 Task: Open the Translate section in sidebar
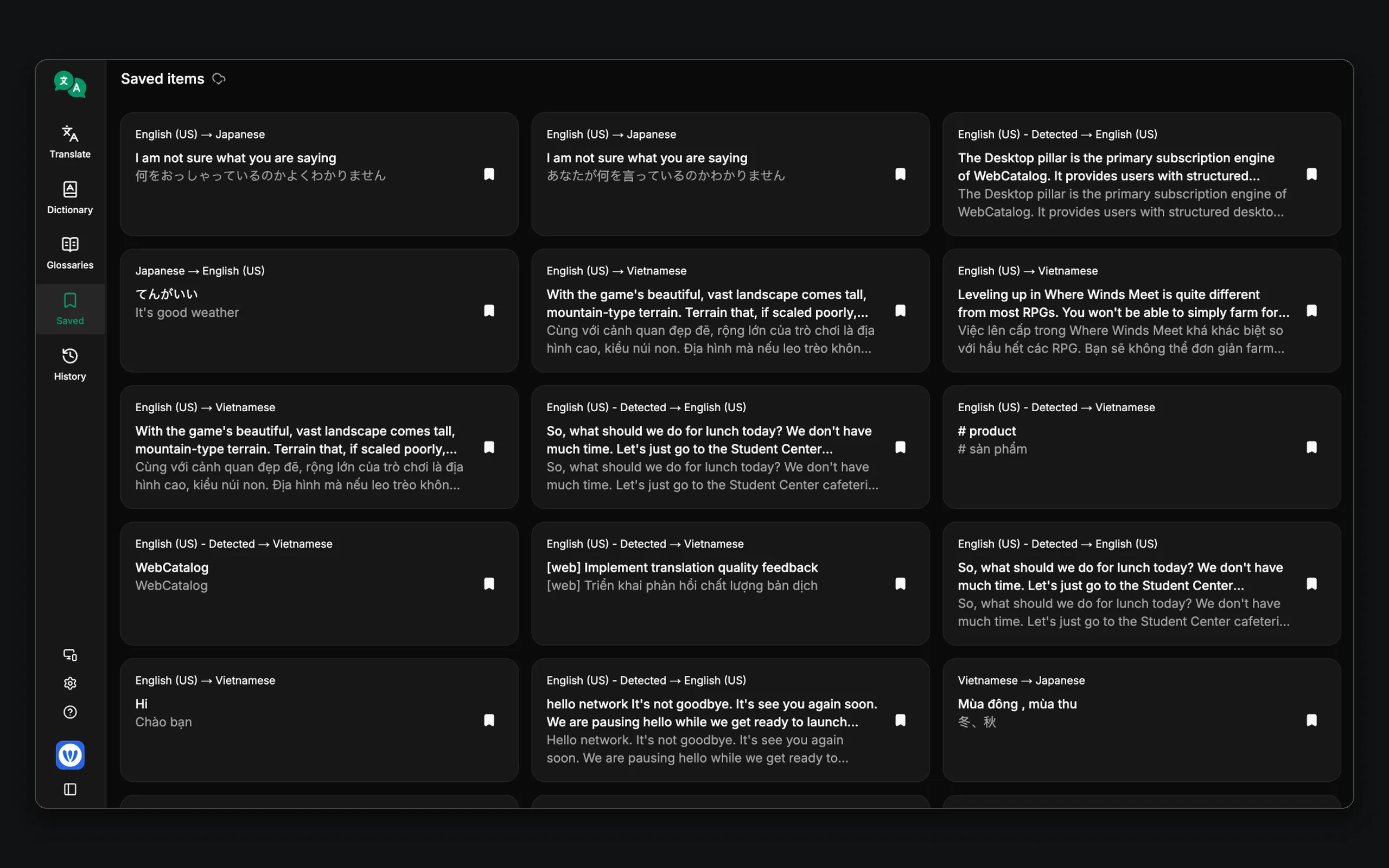70,142
